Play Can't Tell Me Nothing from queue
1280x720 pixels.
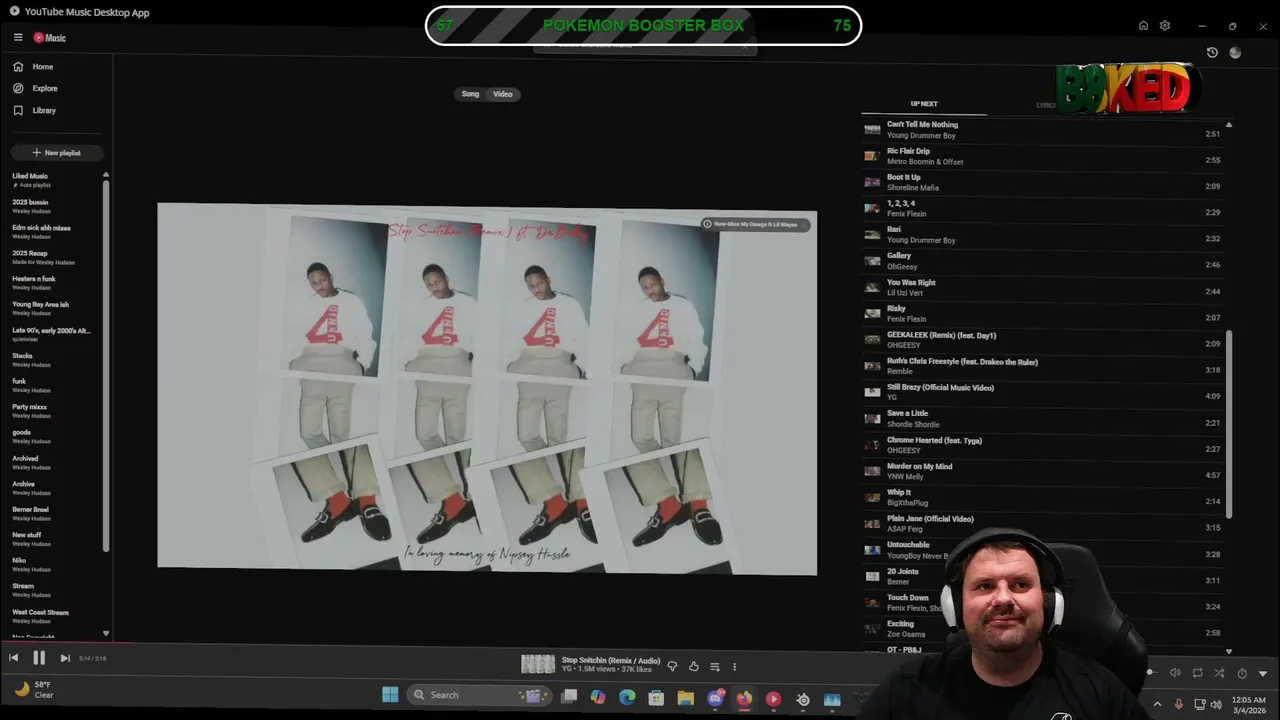[x=1041, y=130]
